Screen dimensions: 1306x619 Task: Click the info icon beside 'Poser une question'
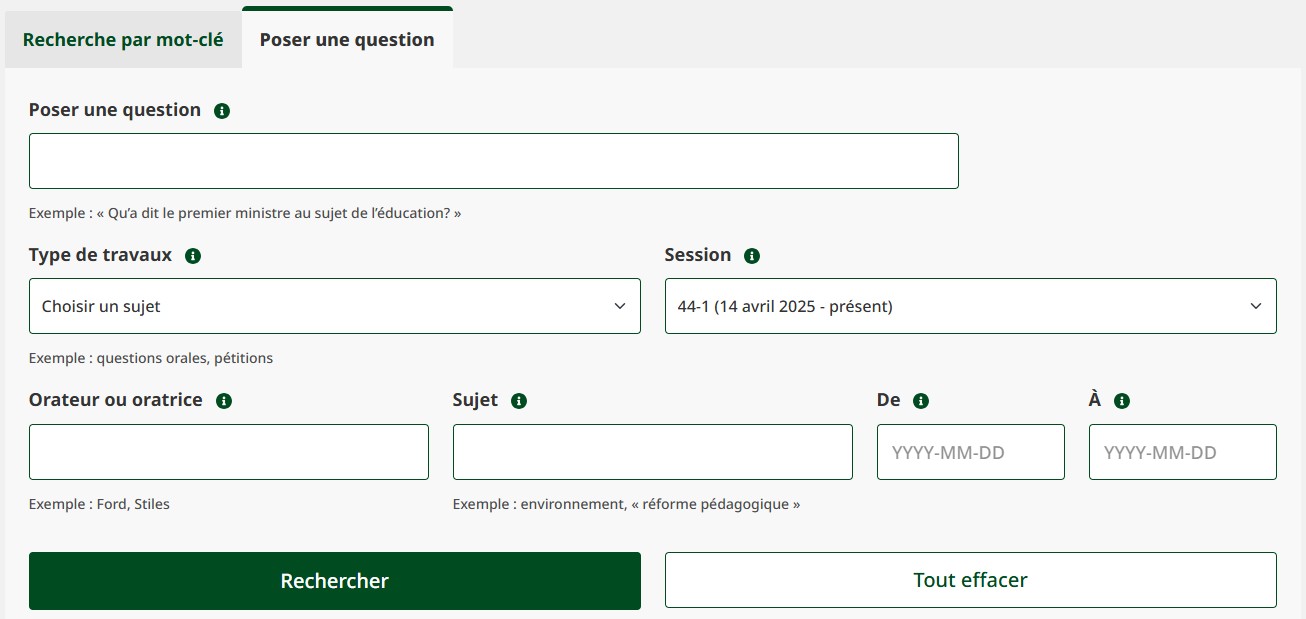[222, 110]
